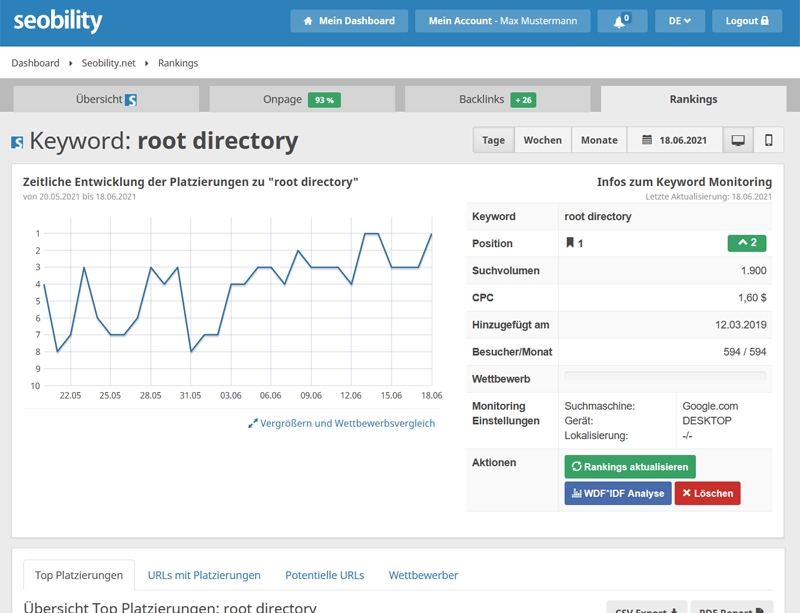
Task: Select the Tage time range toggle
Action: click(493, 140)
